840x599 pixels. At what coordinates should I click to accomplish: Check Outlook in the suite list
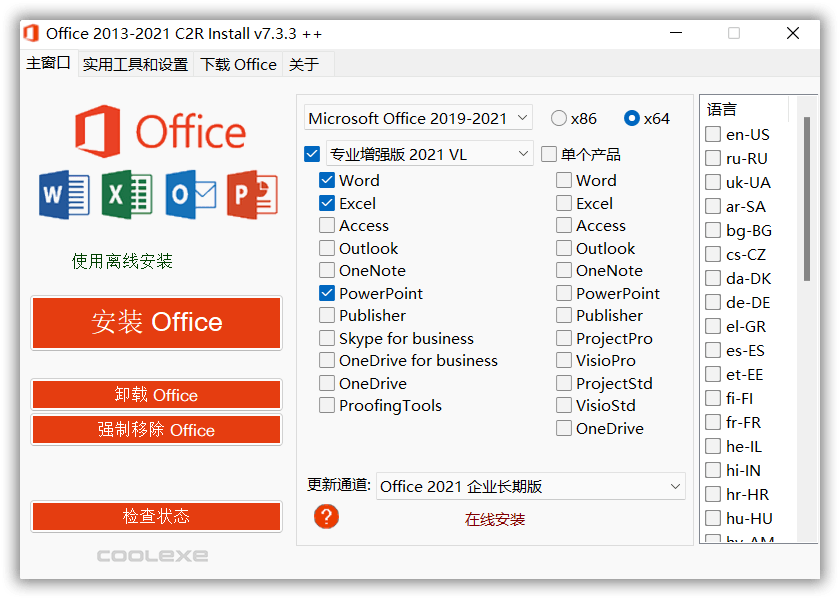(327, 248)
